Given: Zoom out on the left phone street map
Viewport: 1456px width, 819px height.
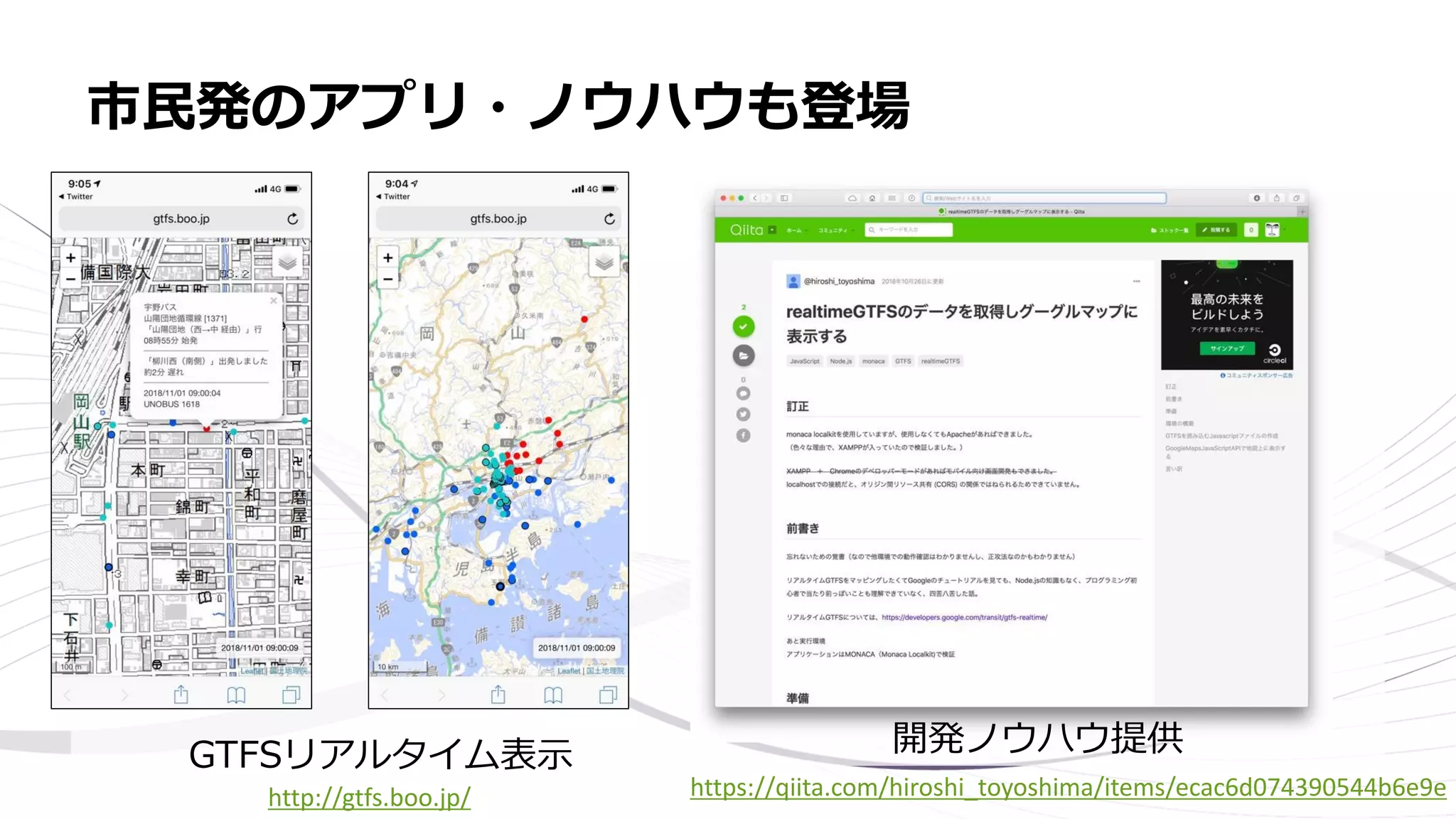Looking at the screenshot, I should click(70, 279).
